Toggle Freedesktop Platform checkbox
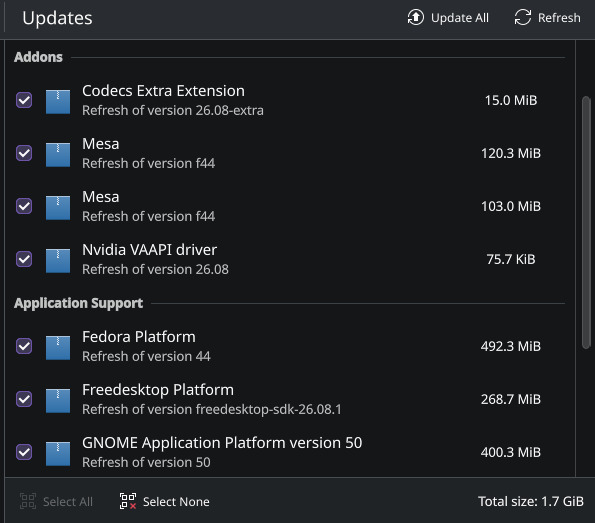This screenshot has height=523, width=595. (x=24, y=399)
